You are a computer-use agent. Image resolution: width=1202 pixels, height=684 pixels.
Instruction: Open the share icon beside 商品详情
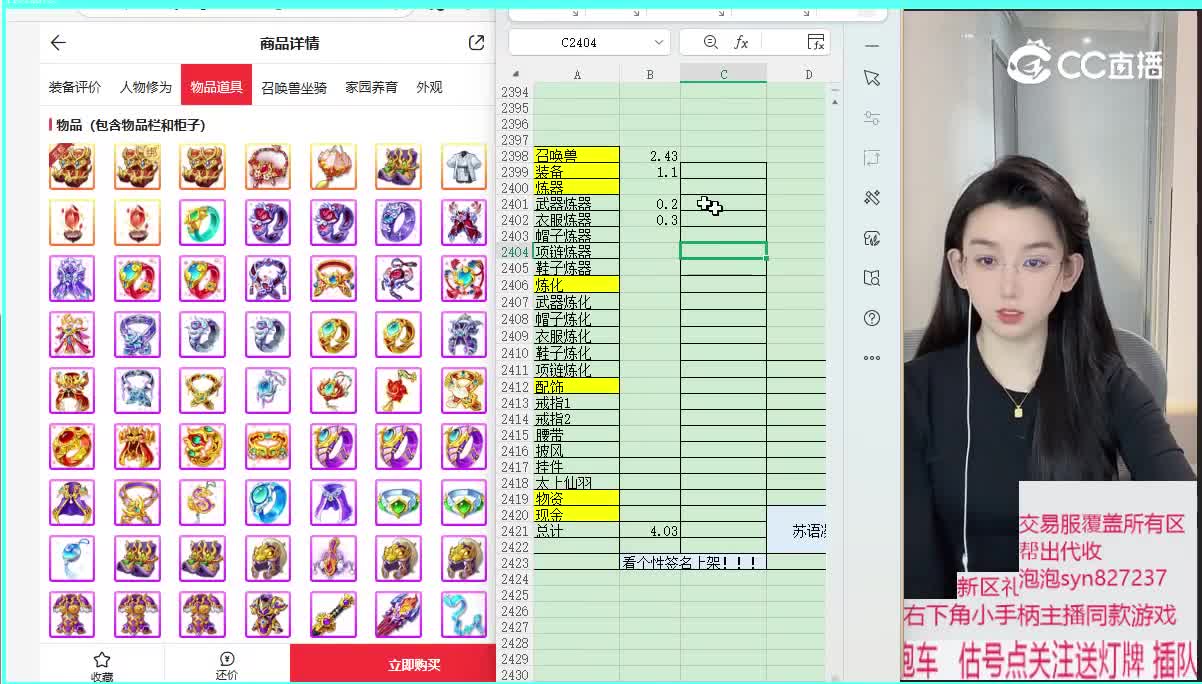point(476,43)
